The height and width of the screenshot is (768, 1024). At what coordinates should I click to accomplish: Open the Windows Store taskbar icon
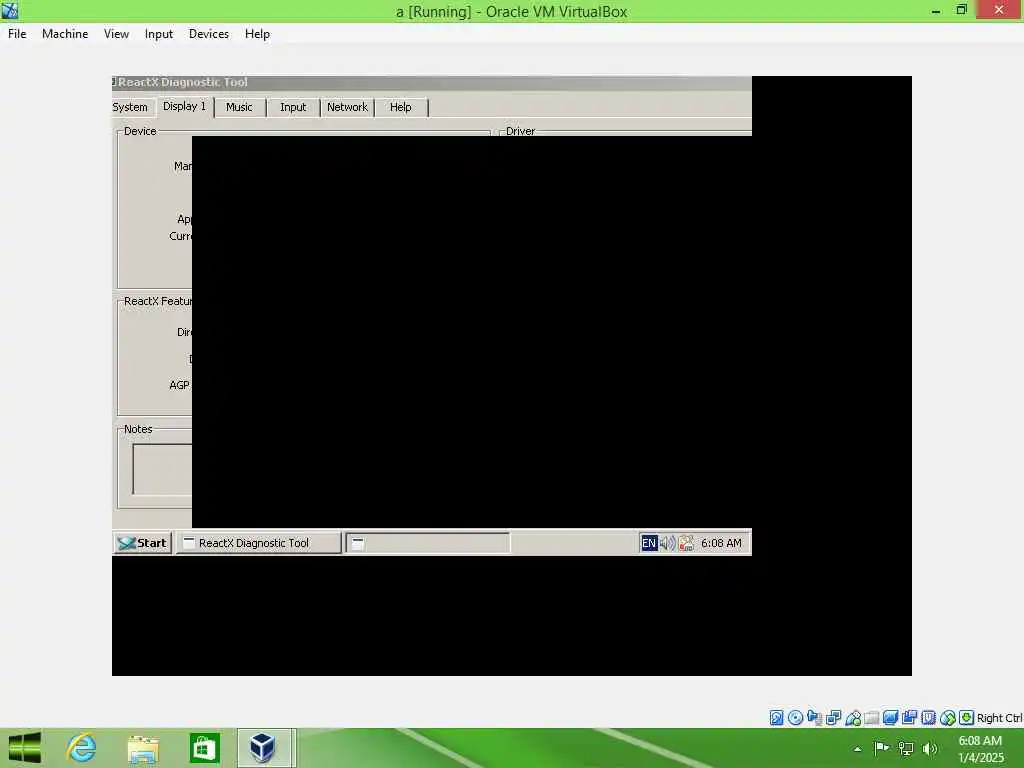pyautogui.click(x=204, y=748)
